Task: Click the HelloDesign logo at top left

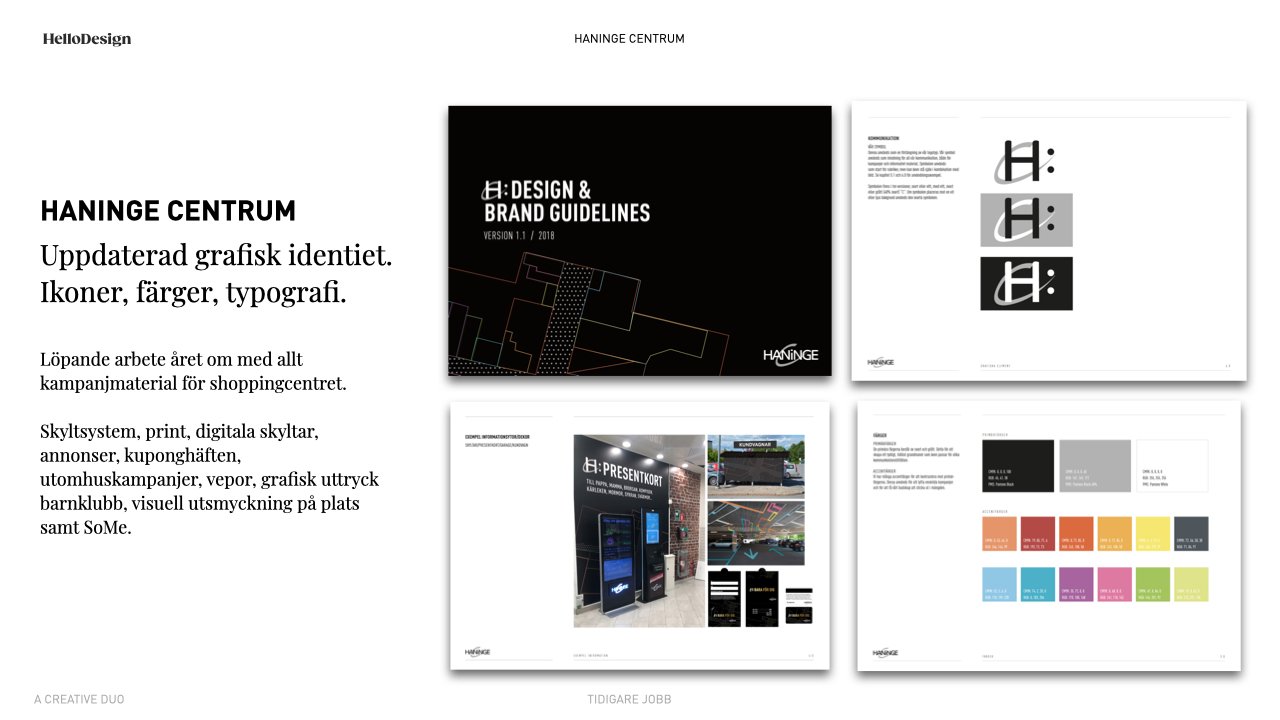Action: [87, 39]
